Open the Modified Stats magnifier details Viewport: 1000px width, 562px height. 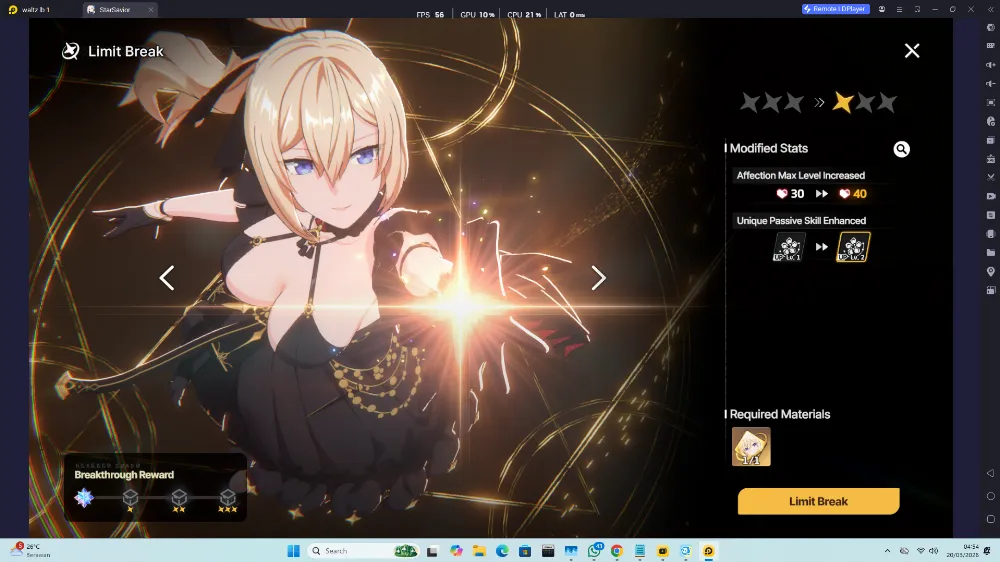click(901, 149)
